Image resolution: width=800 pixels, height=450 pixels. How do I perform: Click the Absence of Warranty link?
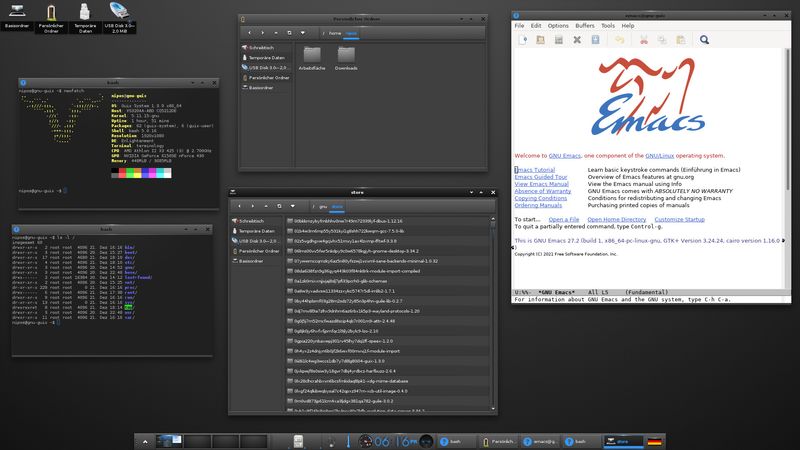coord(542,191)
